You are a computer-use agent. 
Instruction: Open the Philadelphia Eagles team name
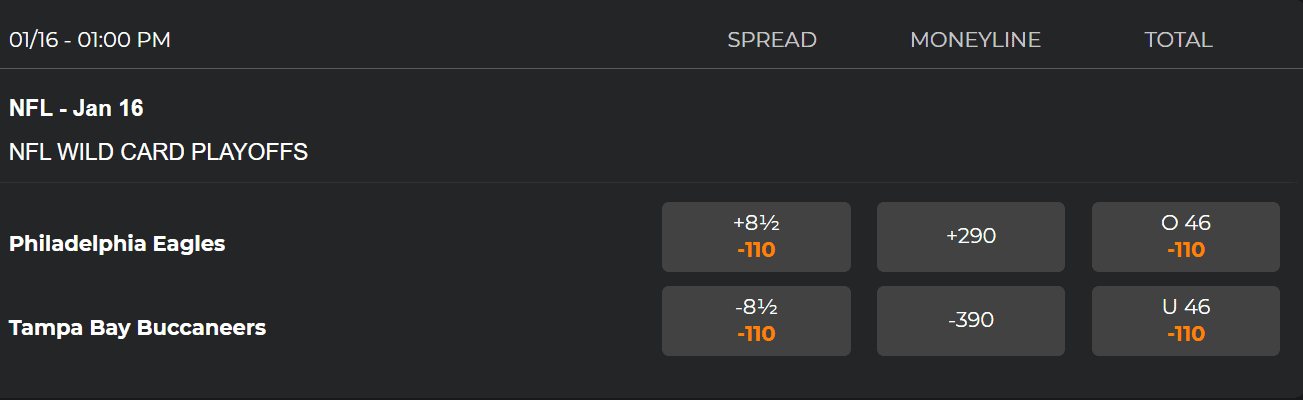pos(117,243)
